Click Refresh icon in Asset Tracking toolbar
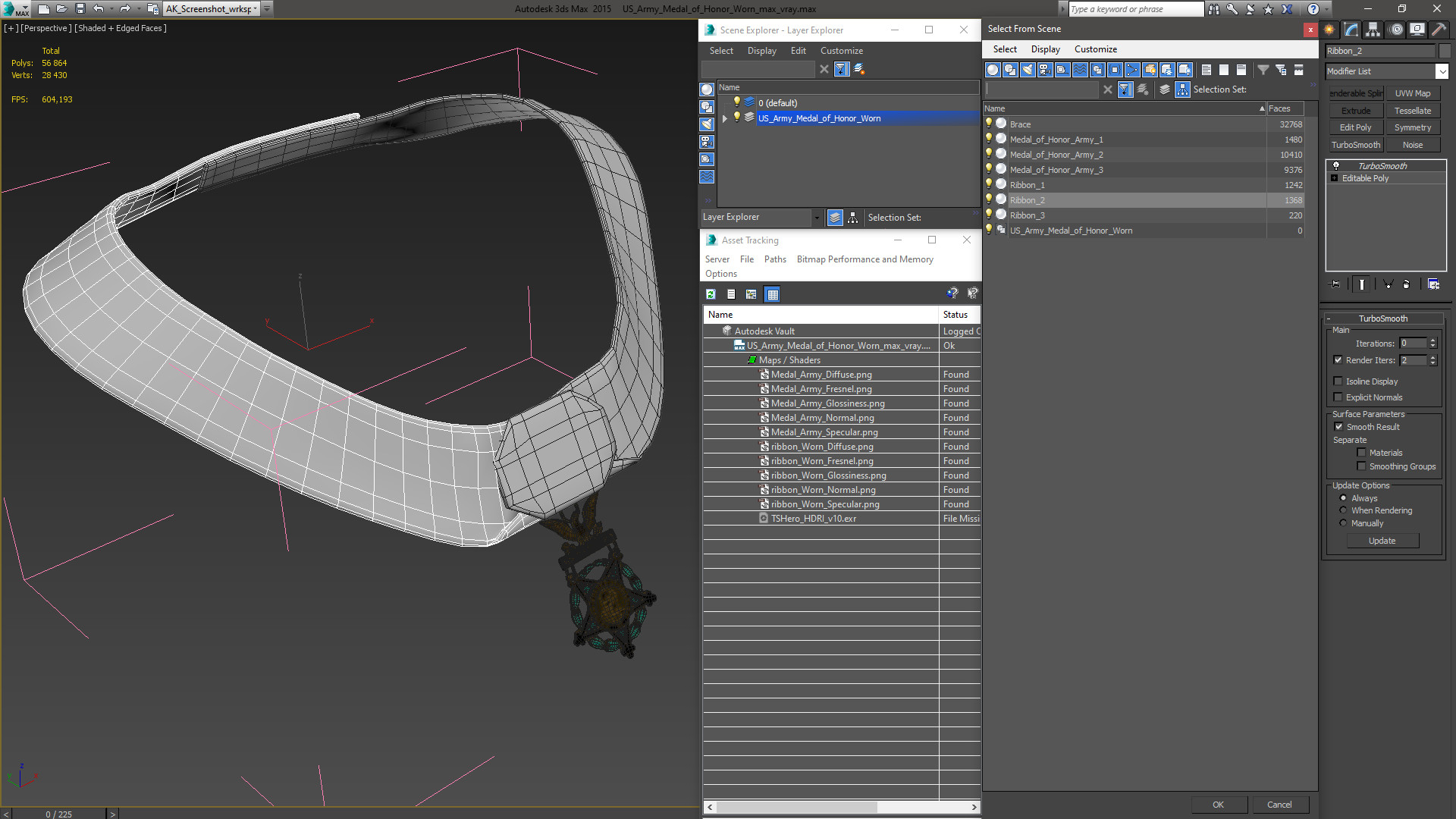This screenshot has width=1456, height=819. click(711, 294)
